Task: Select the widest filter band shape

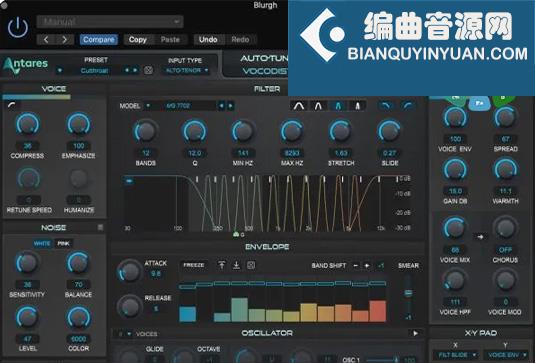Action: point(299,106)
